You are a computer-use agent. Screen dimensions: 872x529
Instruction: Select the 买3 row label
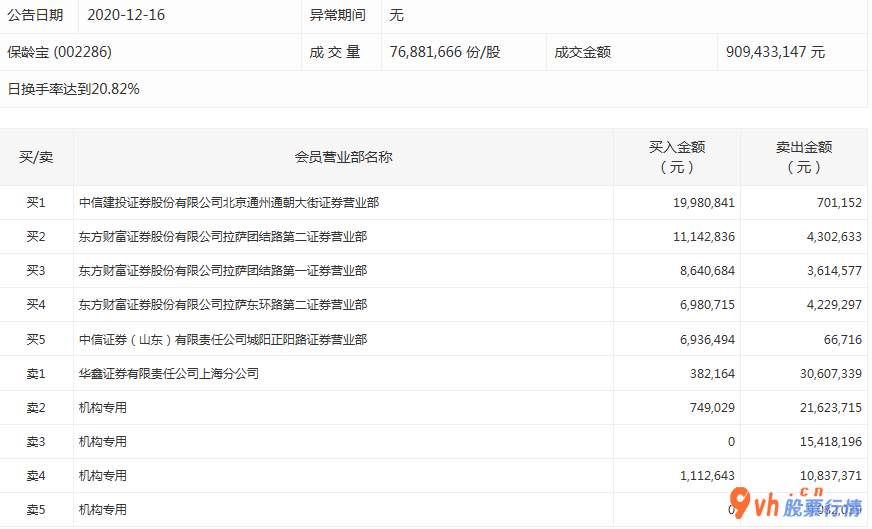[36, 271]
